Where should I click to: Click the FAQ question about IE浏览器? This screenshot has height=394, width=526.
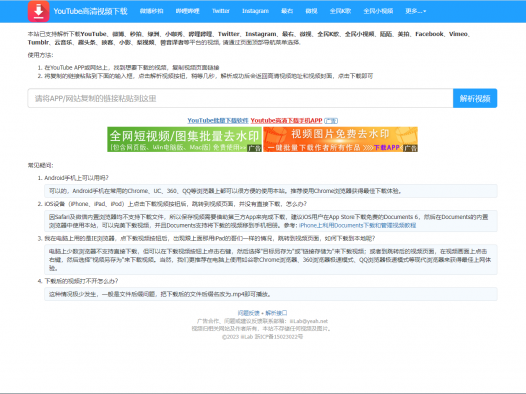pyautogui.click(x=210, y=238)
